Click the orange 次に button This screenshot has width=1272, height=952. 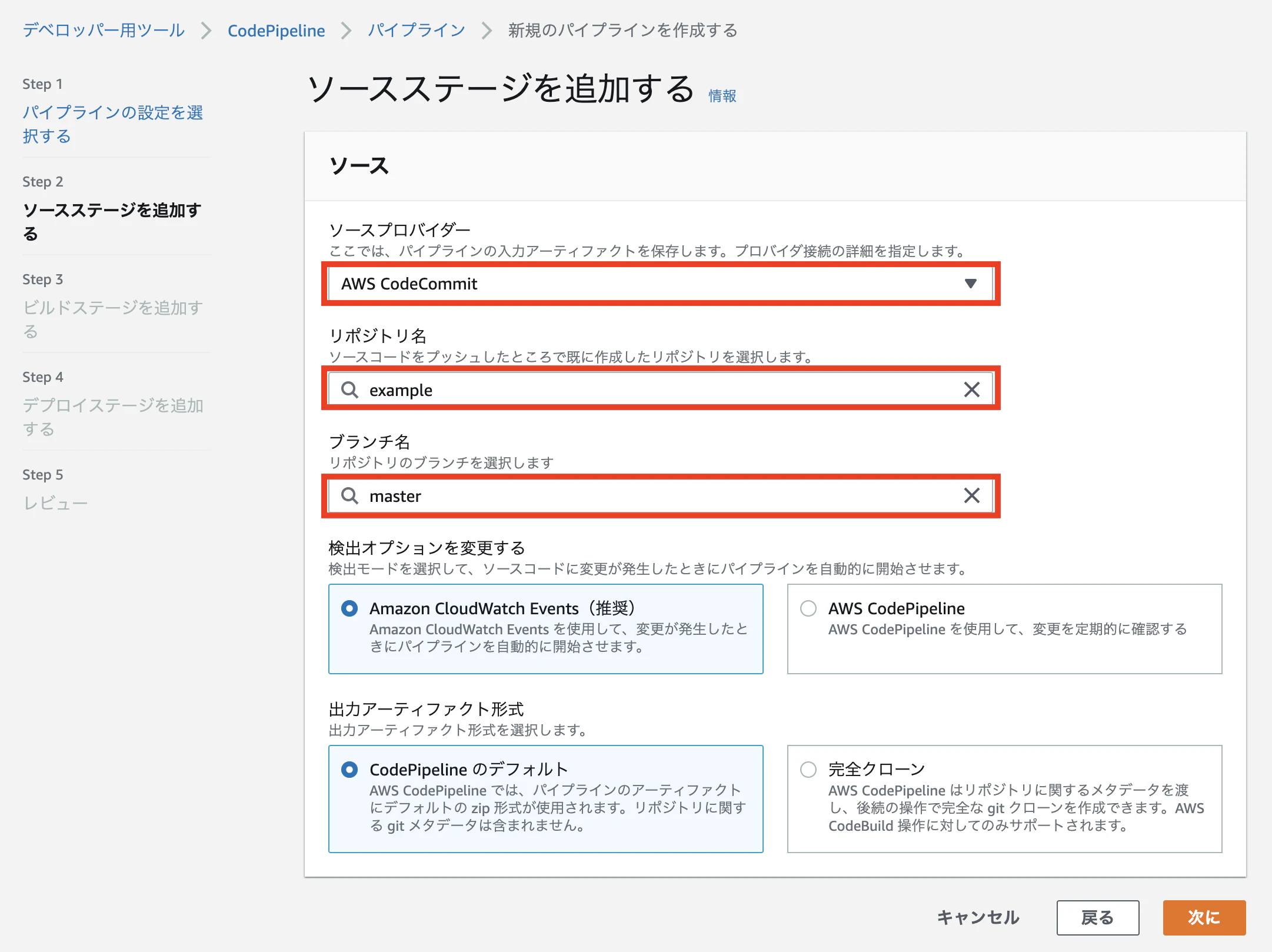tap(1204, 917)
